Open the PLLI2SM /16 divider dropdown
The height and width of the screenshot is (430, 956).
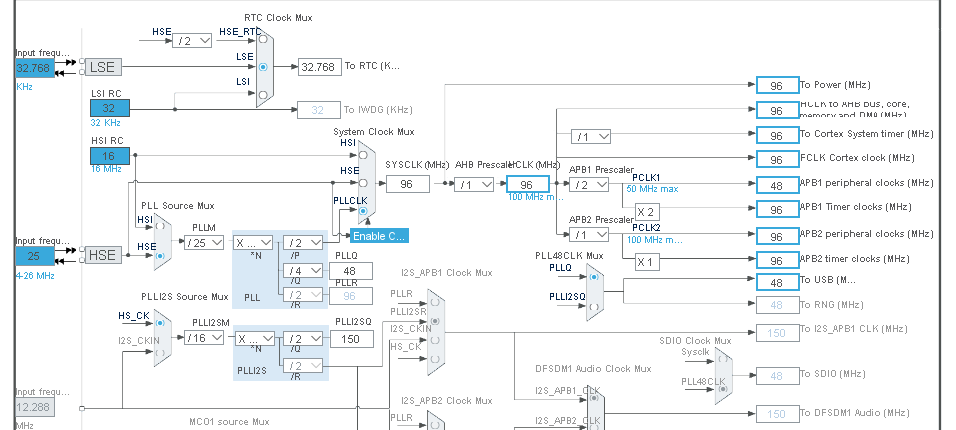click(203, 338)
